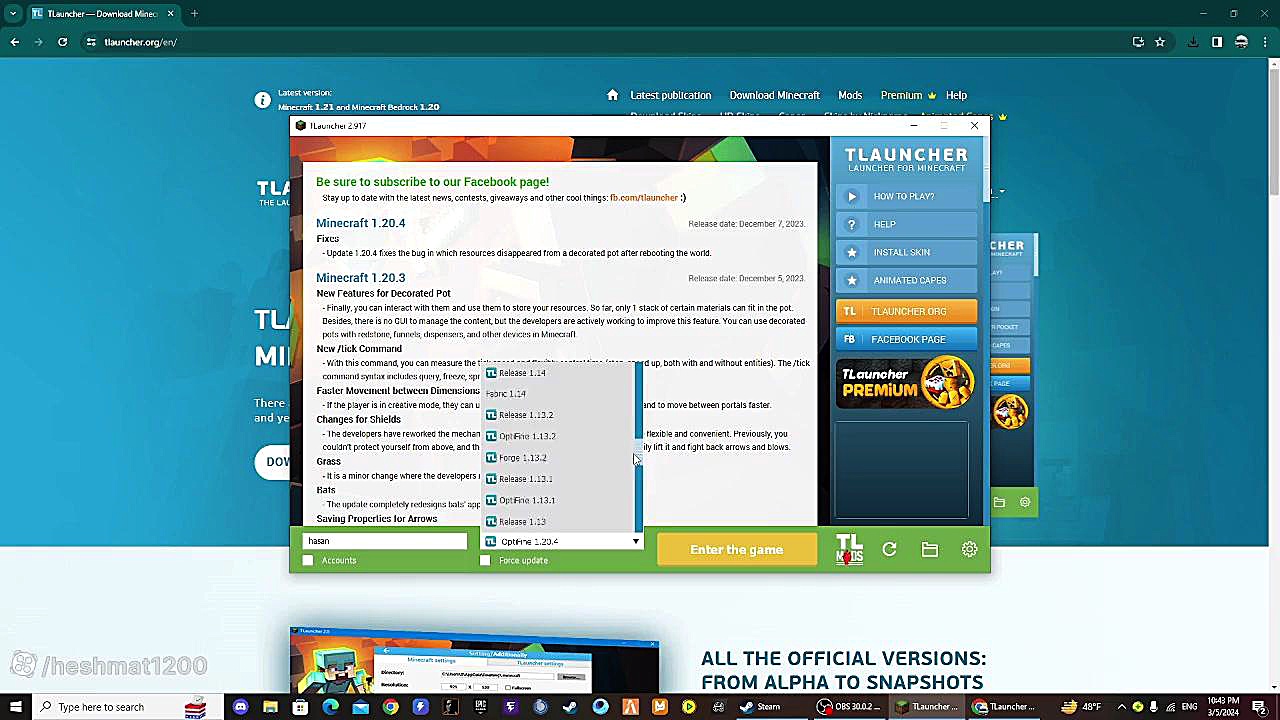The image size is (1280, 720).
Task: Click the info icon next to Latest version
Action: (x=262, y=100)
